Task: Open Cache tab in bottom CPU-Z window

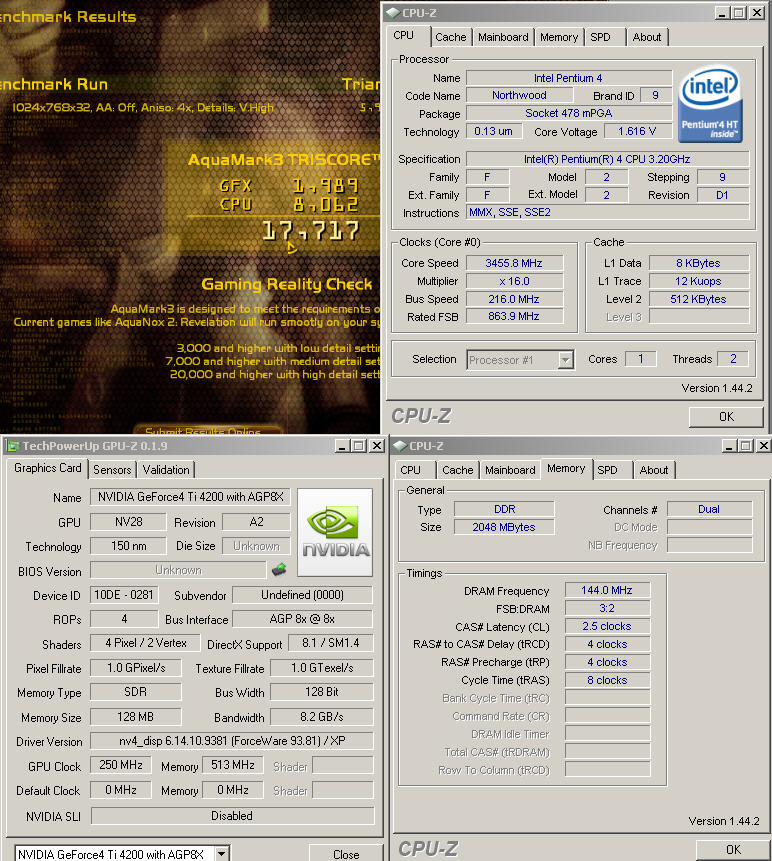Action: tap(457, 470)
